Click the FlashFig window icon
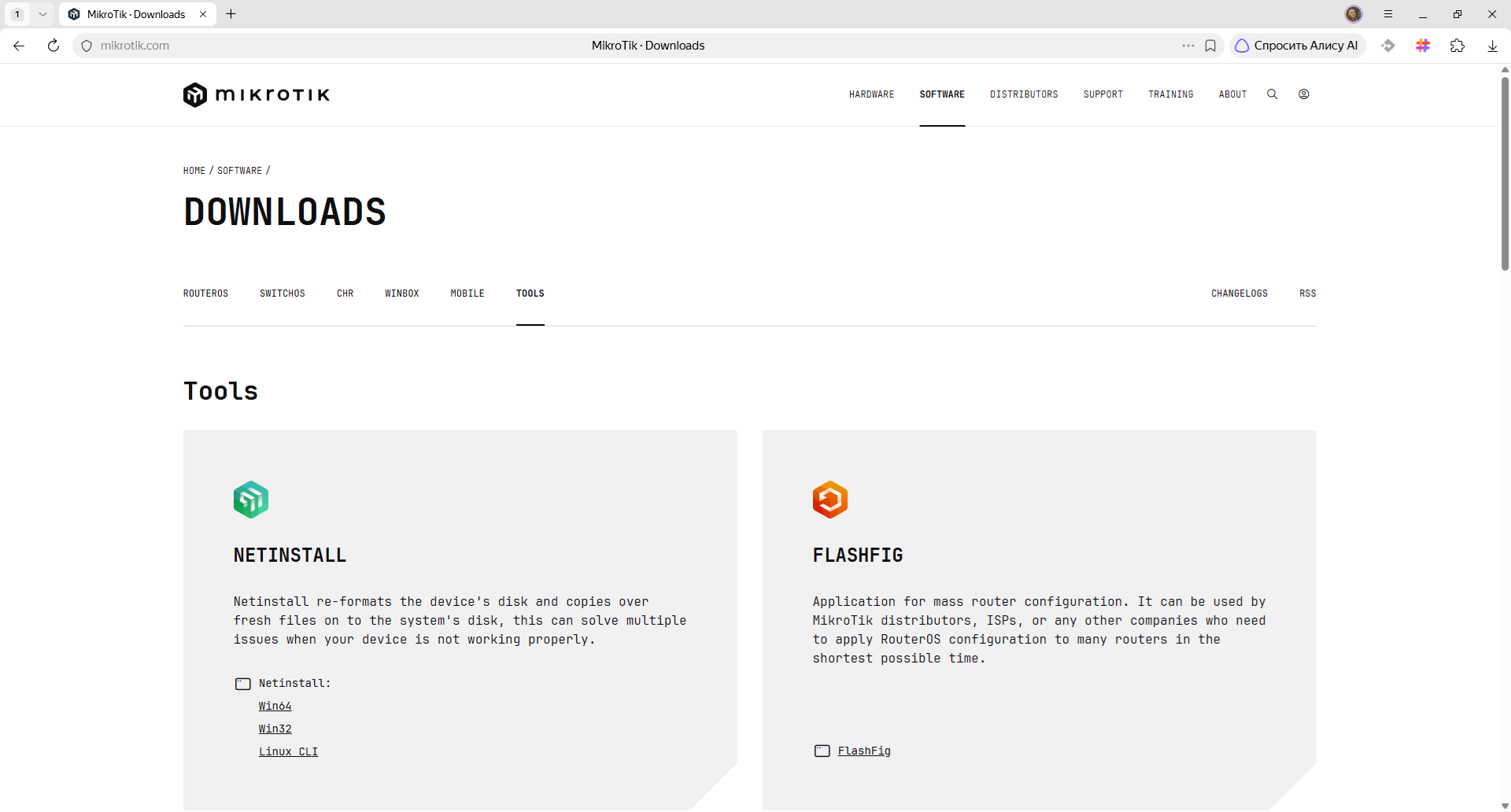 [822, 751]
